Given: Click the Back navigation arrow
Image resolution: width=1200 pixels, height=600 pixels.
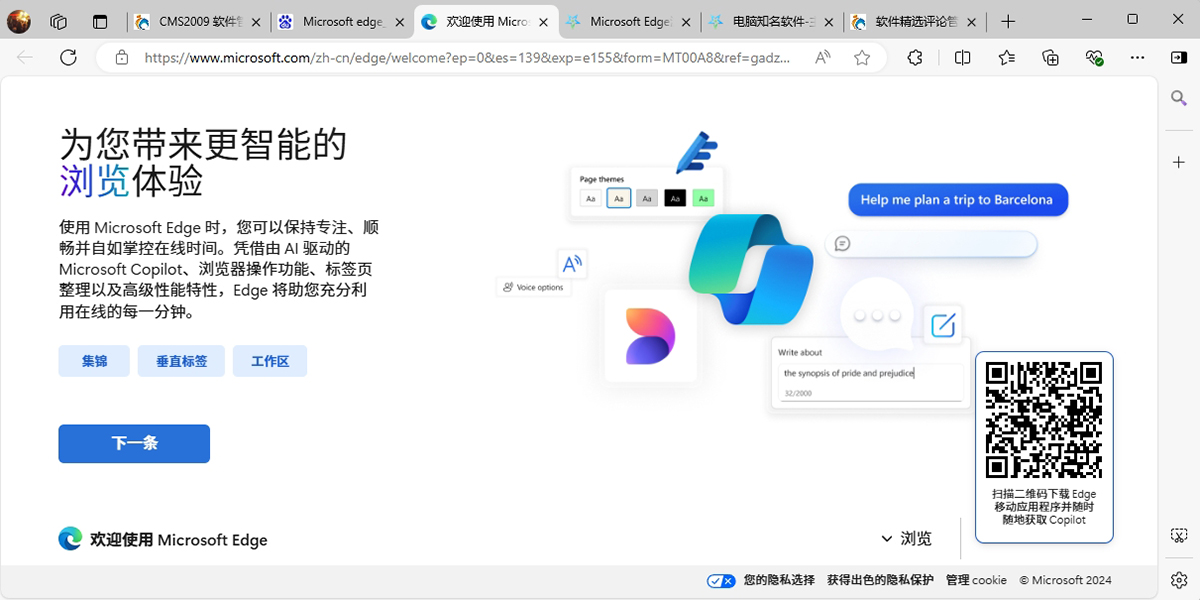Looking at the screenshot, I should tap(25, 58).
